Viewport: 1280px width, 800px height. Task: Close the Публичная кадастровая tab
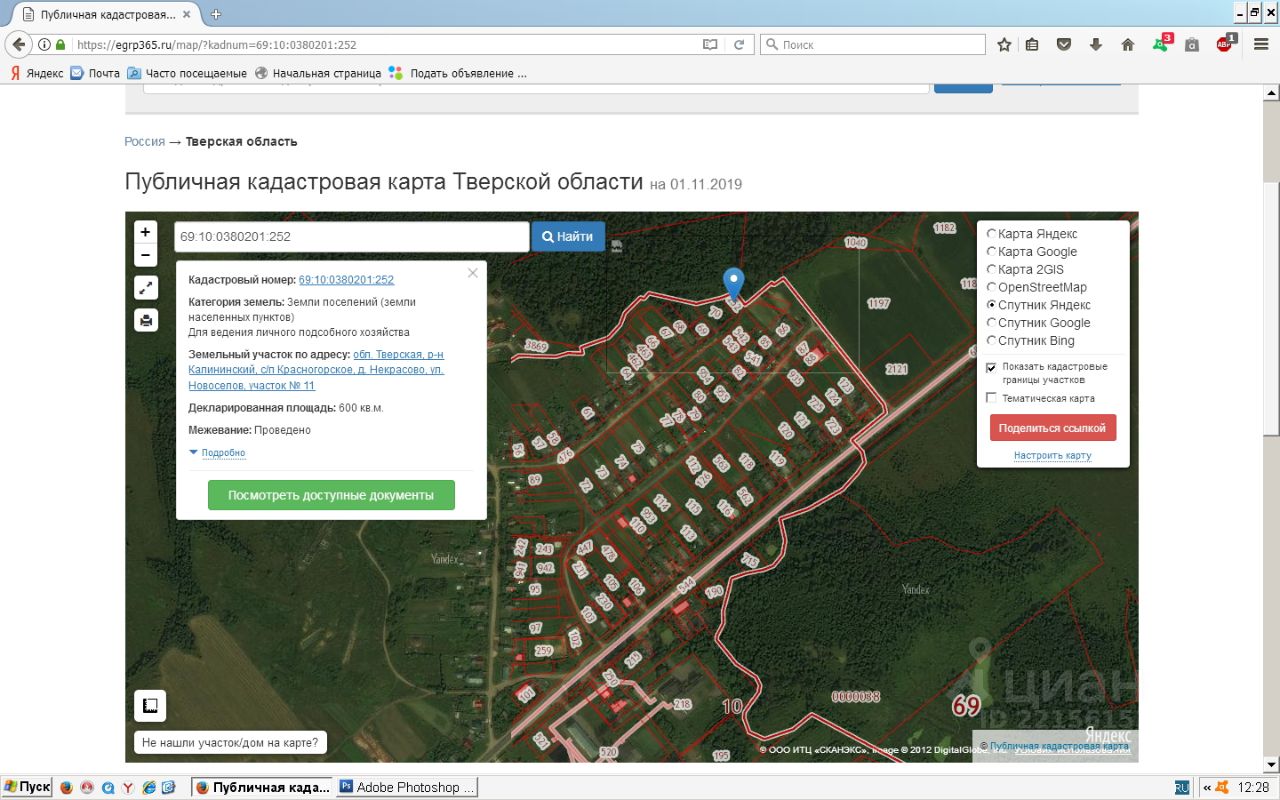pyautogui.click(x=186, y=14)
